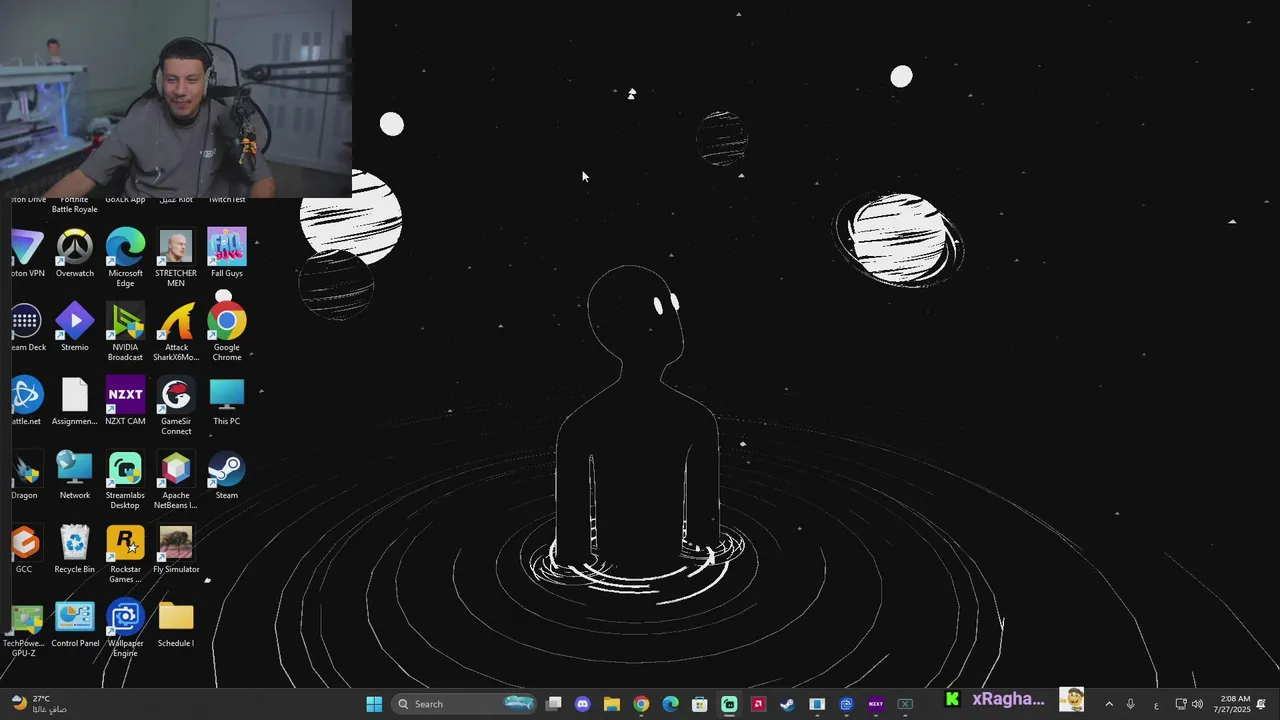The height and width of the screenshot is (720, 1280).
Task: Open the GameSir Connect shortcut
Action: pos(176,406)
